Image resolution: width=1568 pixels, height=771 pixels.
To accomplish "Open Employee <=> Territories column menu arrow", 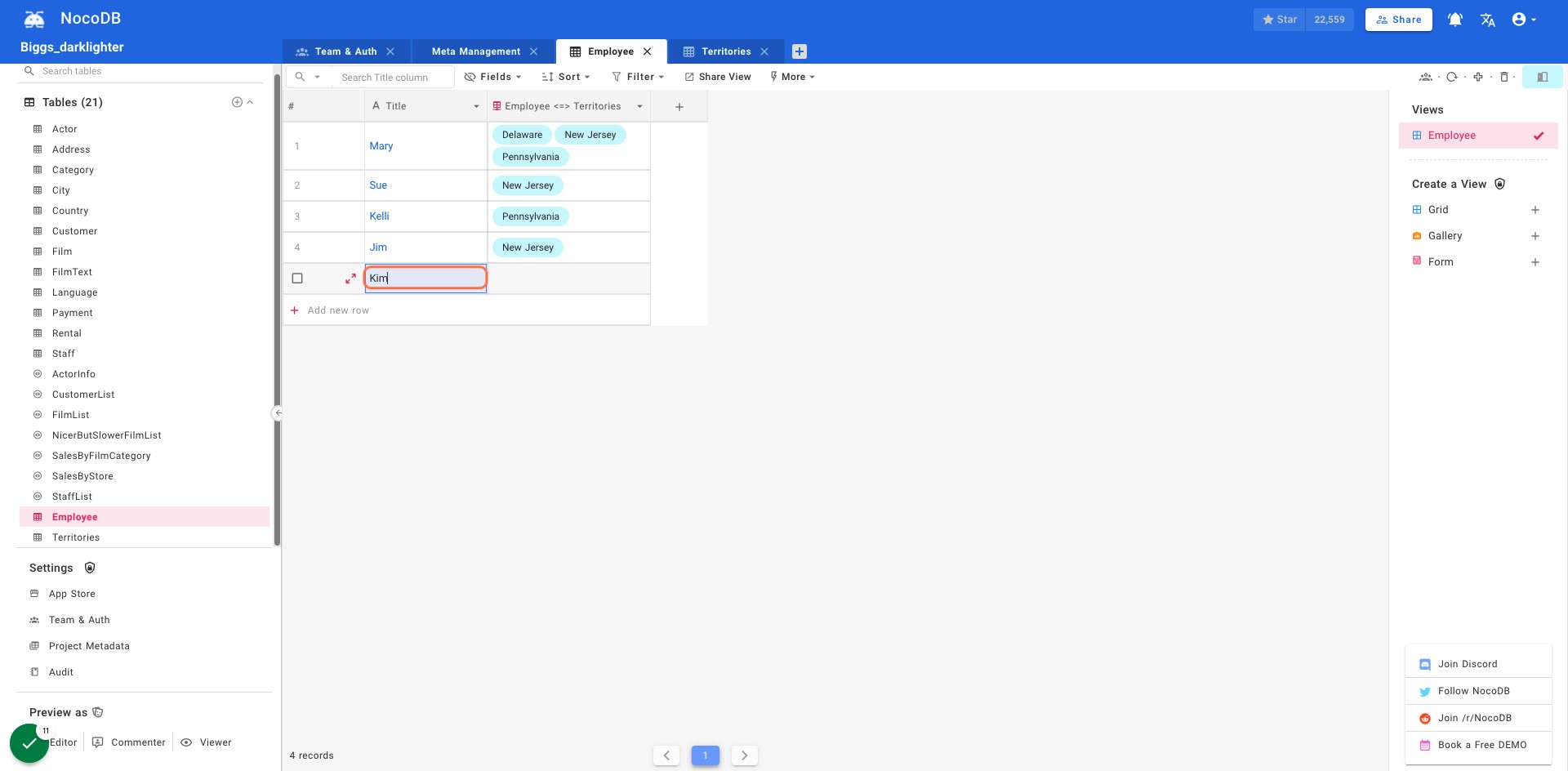I will coord(639,106).
